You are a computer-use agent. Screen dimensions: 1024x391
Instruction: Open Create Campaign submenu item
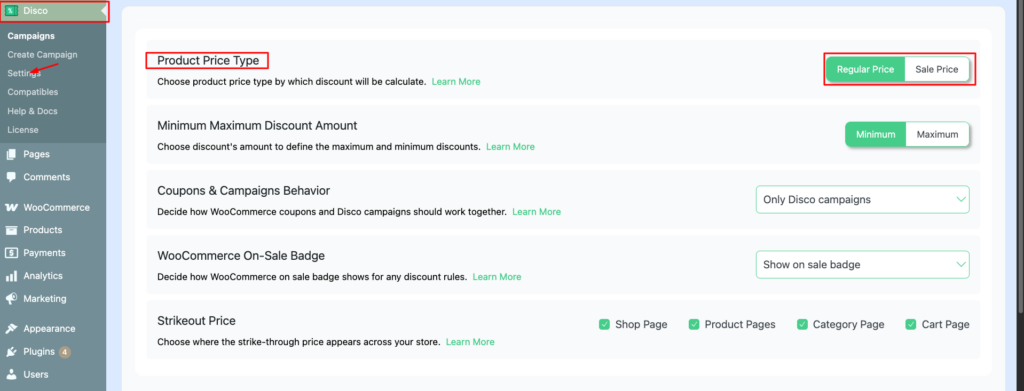[x=42, y=55]
